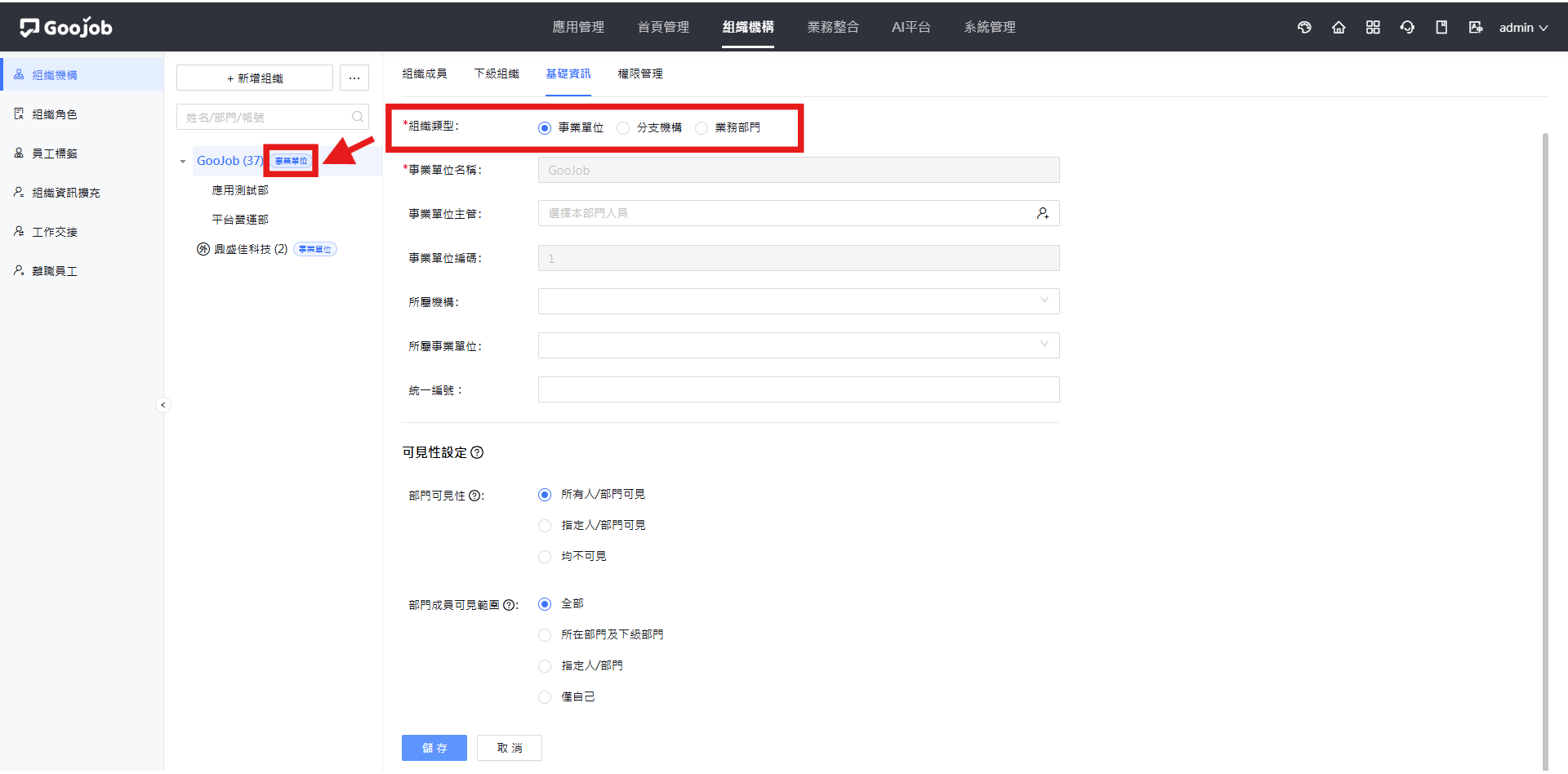Open the theme palette icon in header

tap(1304, 28)
